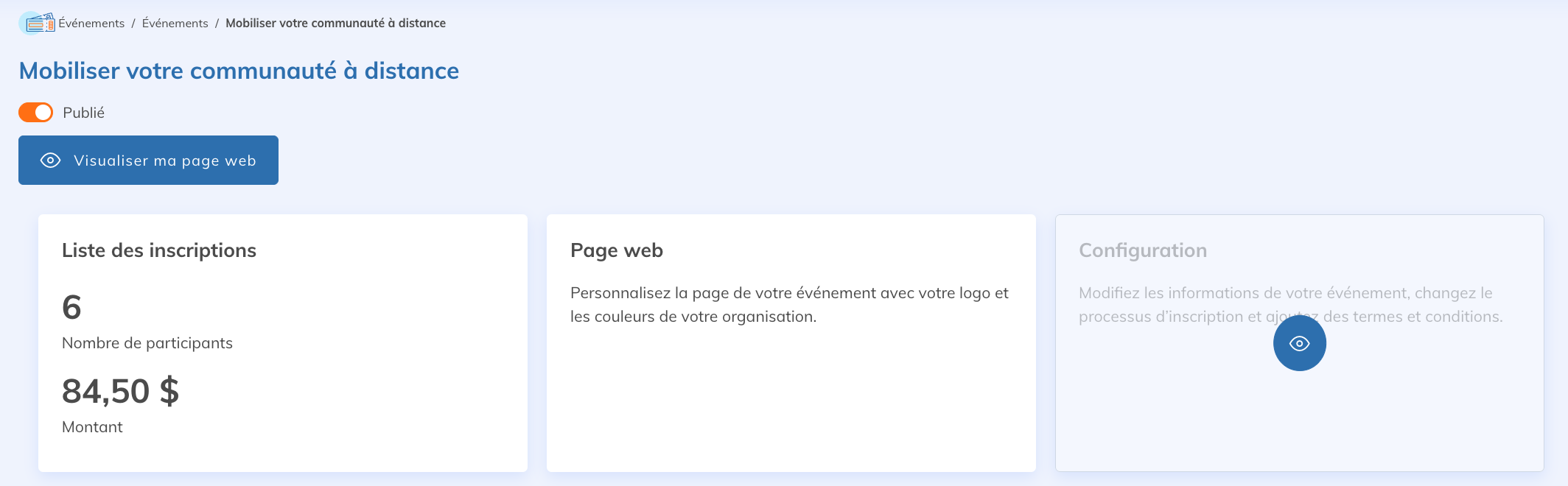Click current breadcrumb Mobiliser votre communauté à distance
1568x486 pixels.
335,24
